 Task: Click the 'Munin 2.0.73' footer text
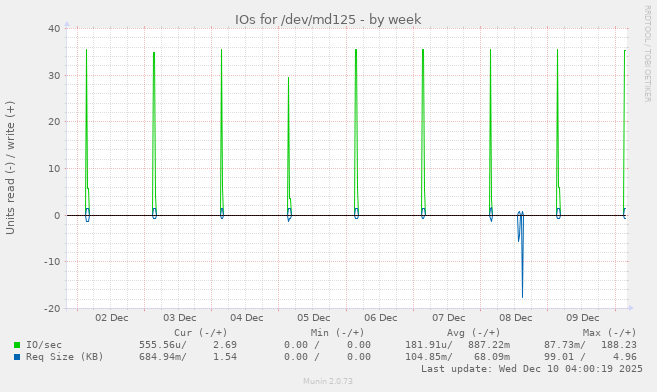click(328, 382)
